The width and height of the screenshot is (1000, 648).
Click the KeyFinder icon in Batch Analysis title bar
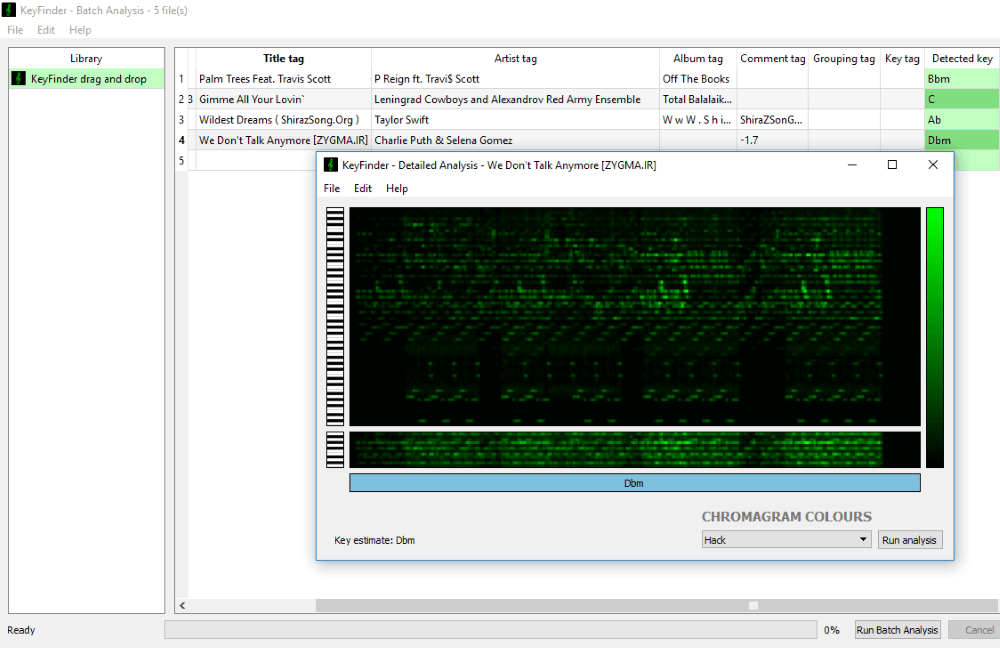coord(9,10)
